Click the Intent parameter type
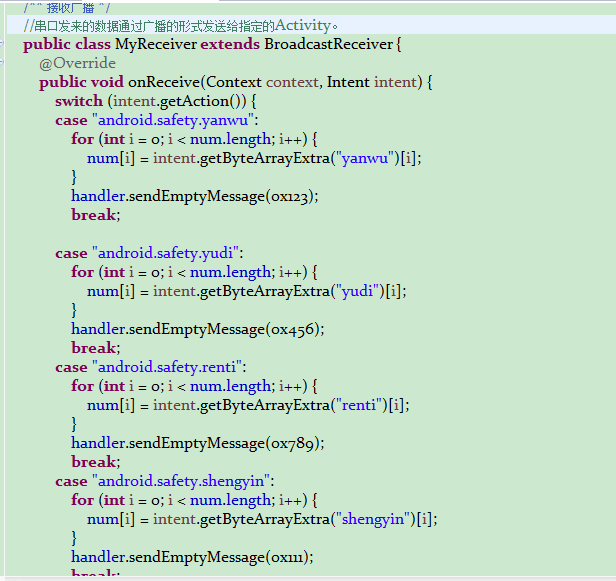 [x=348, y=82]
